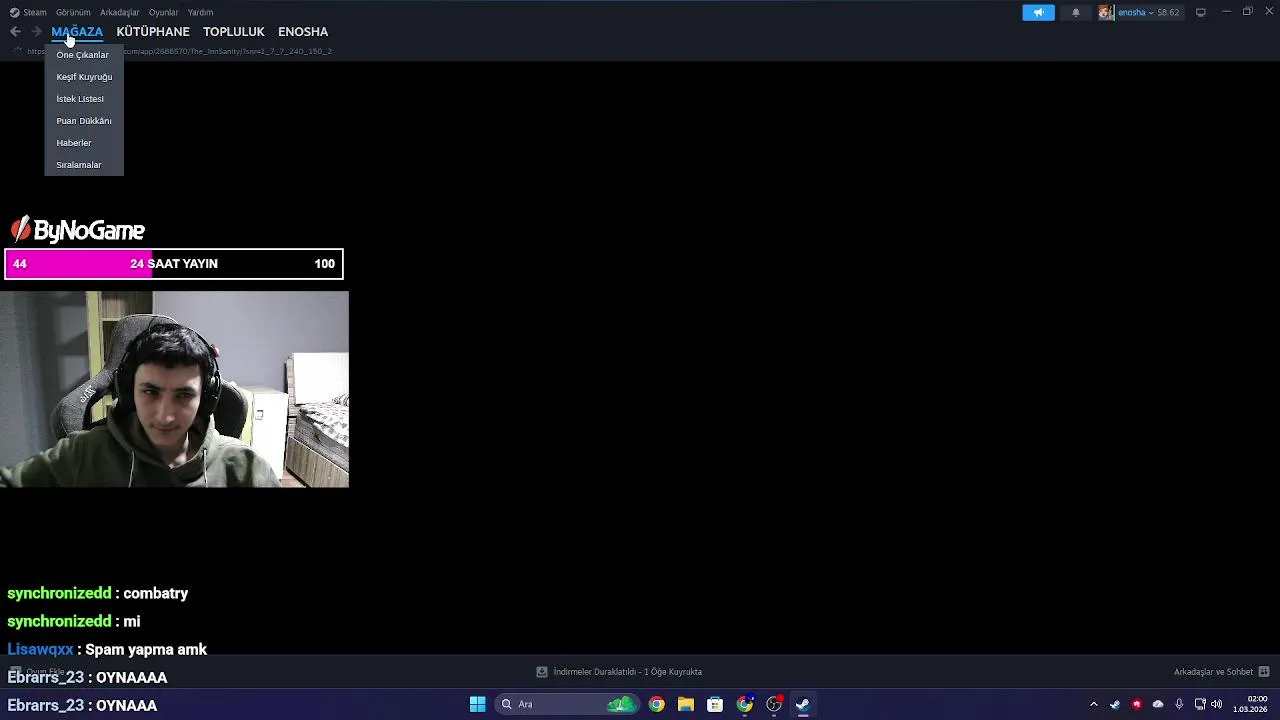The height and width of the screenshot is (720, 1280).
Task: Open Arkadaşlar ve Sohbet panel
Action: 1213,672
